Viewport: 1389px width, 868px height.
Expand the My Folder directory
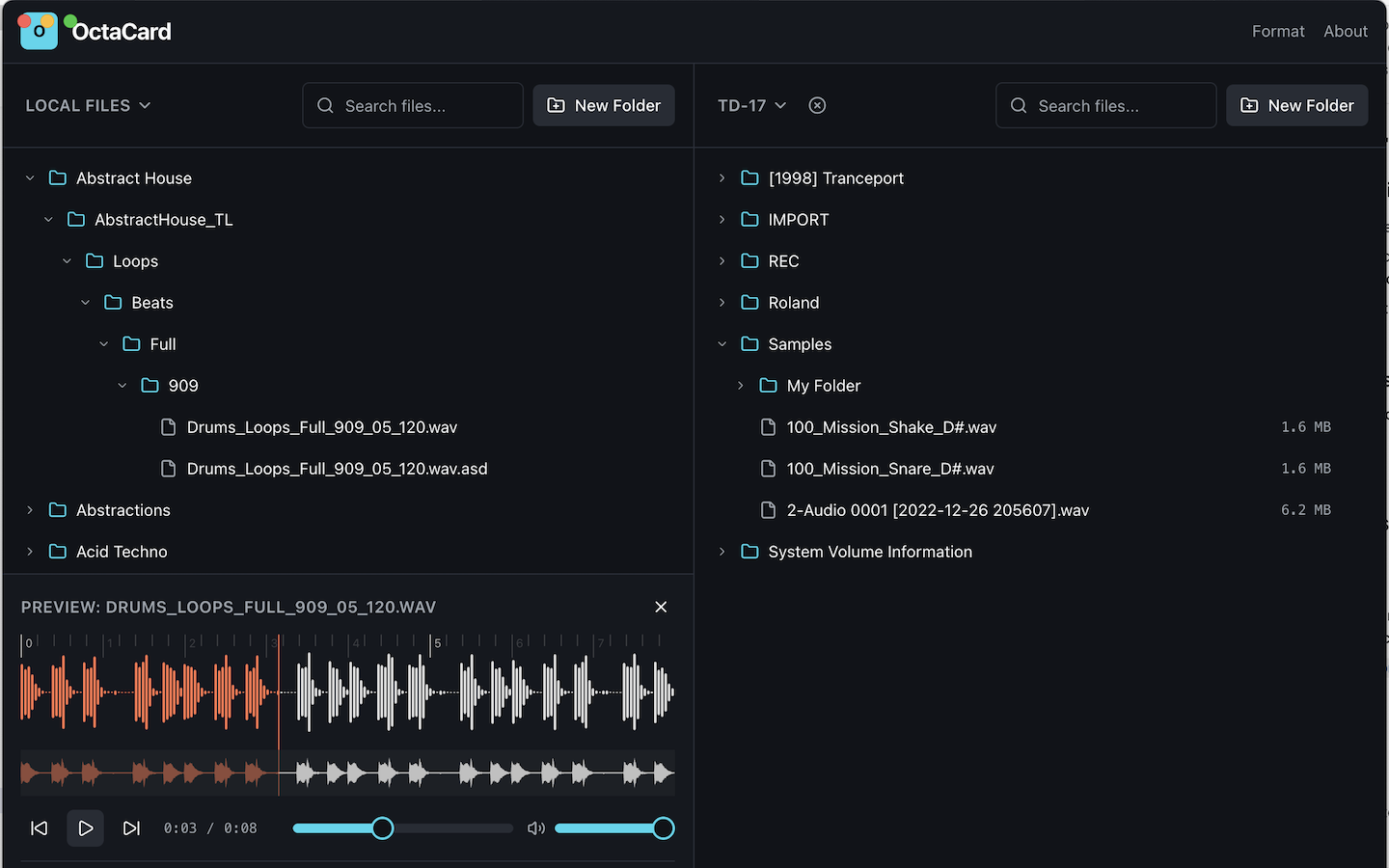coord(741,386)
